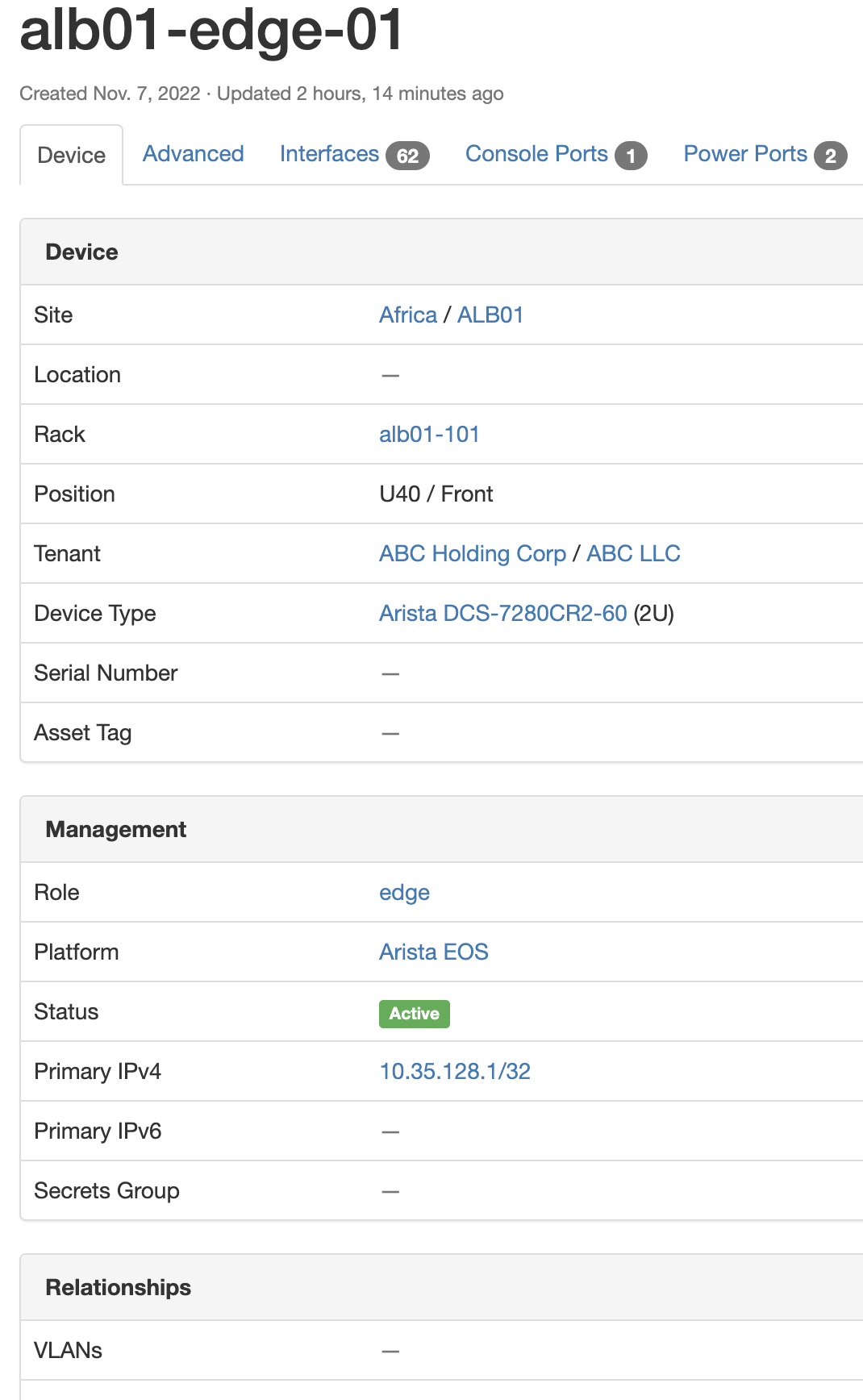The image size is (863, 1400).
Task: Open the ALB01 site link
Action: coord(490,315)
